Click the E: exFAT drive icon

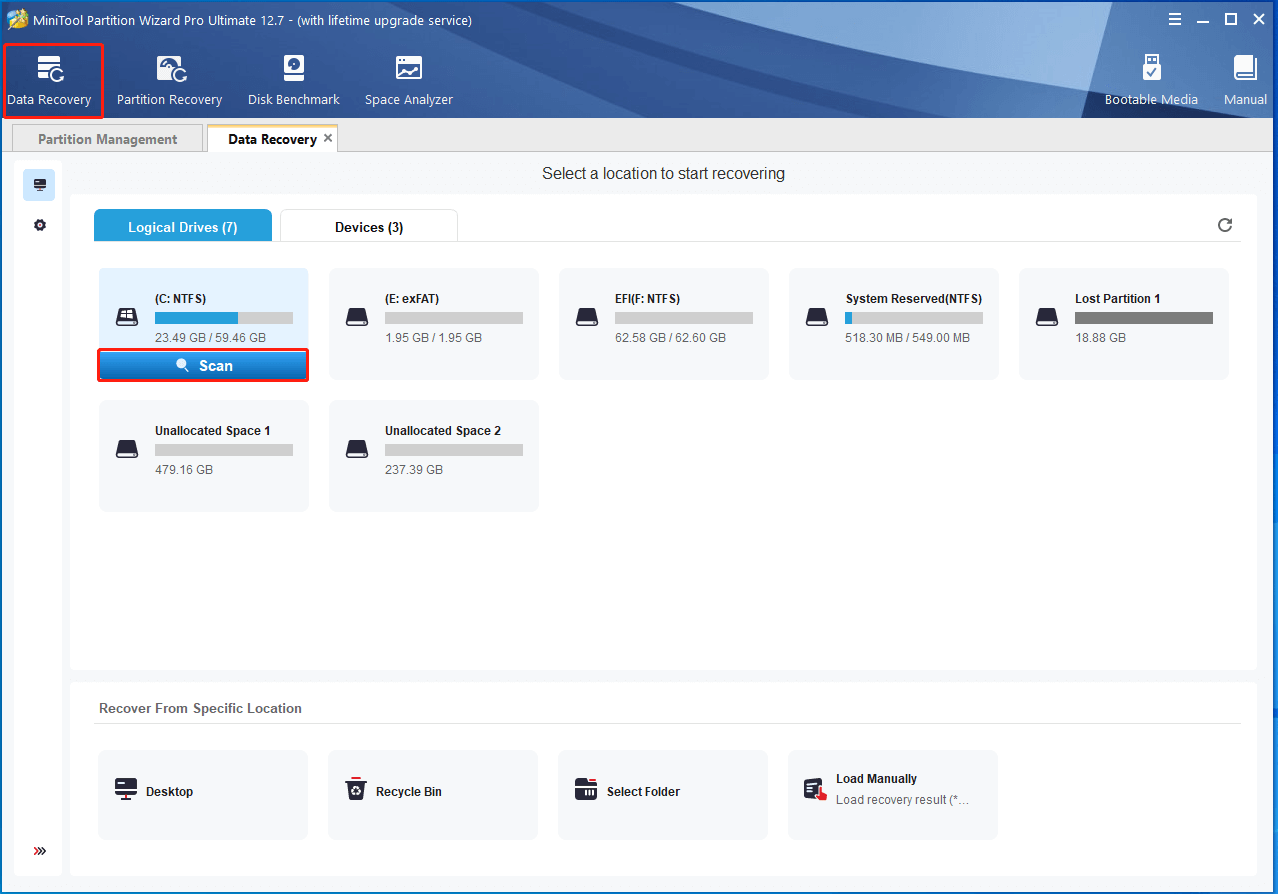coord(357,317)
